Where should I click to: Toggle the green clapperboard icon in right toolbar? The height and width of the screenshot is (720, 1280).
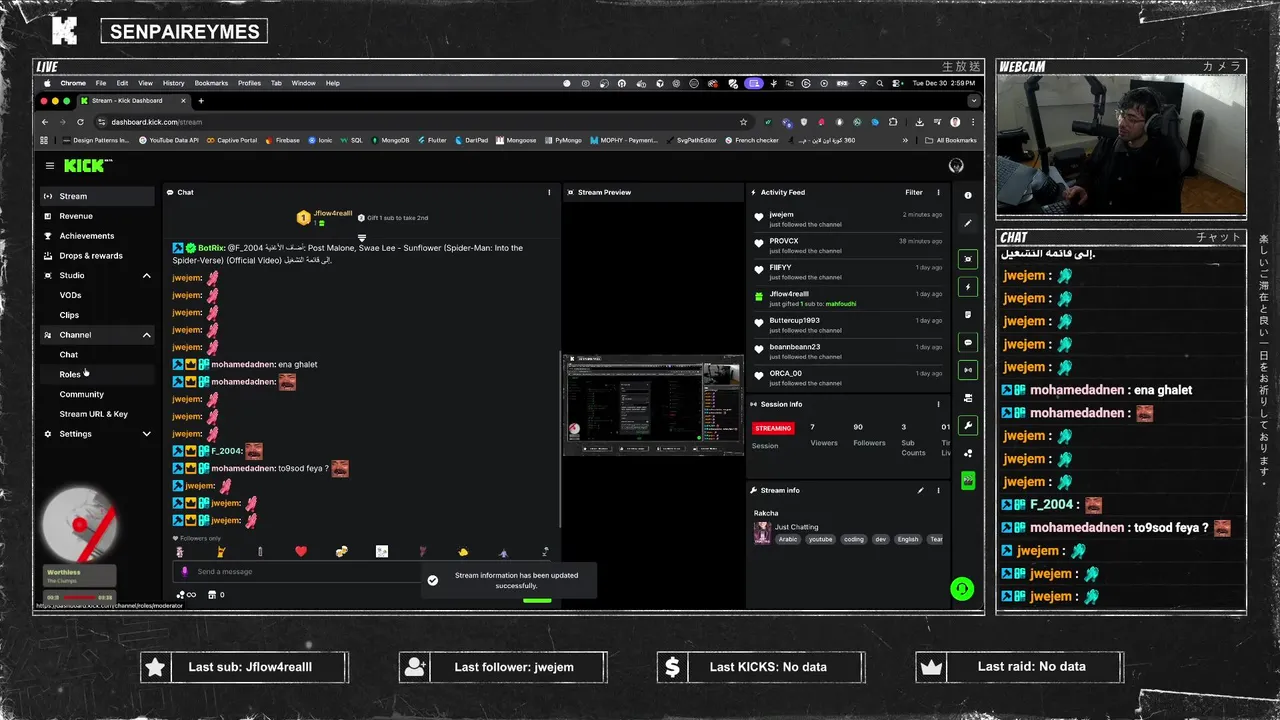[968, 481]
